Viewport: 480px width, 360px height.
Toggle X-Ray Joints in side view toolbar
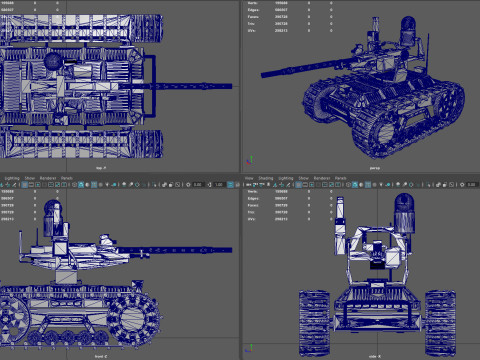click(x=452, y=185)
